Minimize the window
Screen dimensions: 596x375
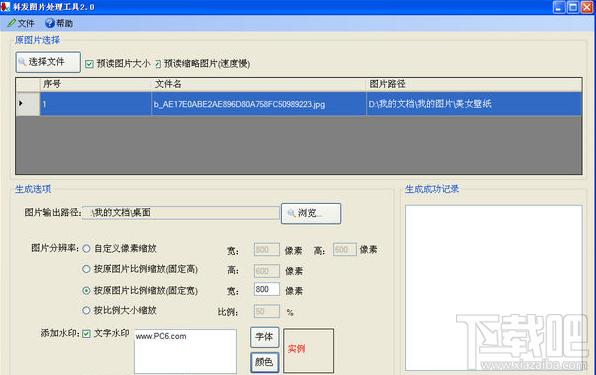[559, 7]
